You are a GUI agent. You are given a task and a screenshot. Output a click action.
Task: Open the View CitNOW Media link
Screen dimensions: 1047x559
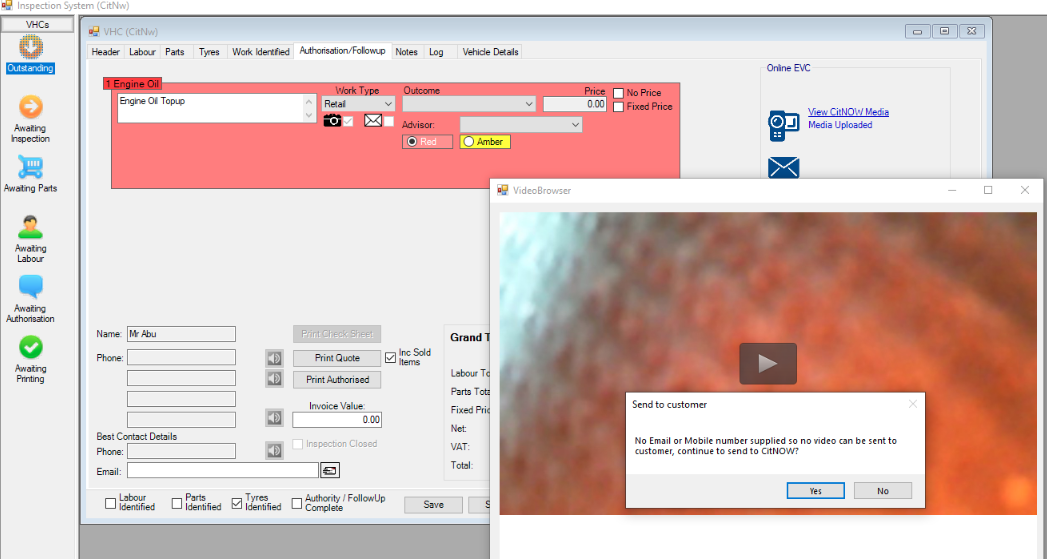(848, 112)
